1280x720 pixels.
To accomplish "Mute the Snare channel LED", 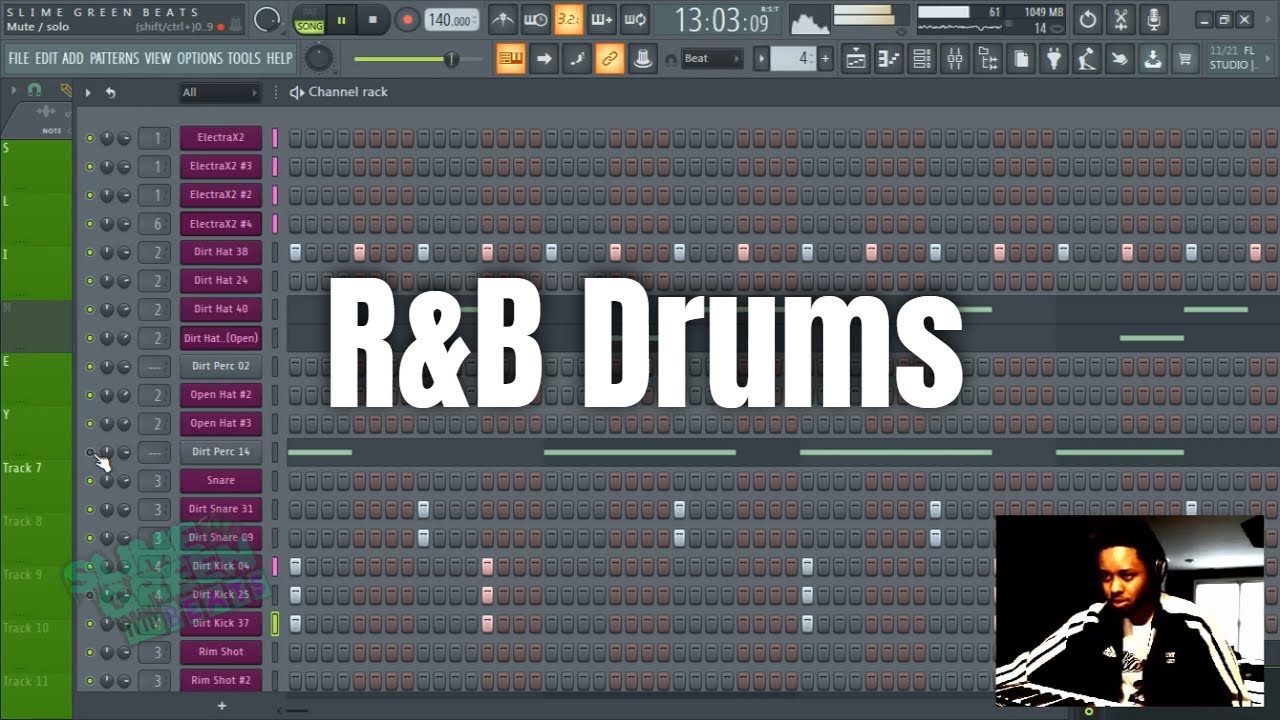I will [x=89, y=481].
